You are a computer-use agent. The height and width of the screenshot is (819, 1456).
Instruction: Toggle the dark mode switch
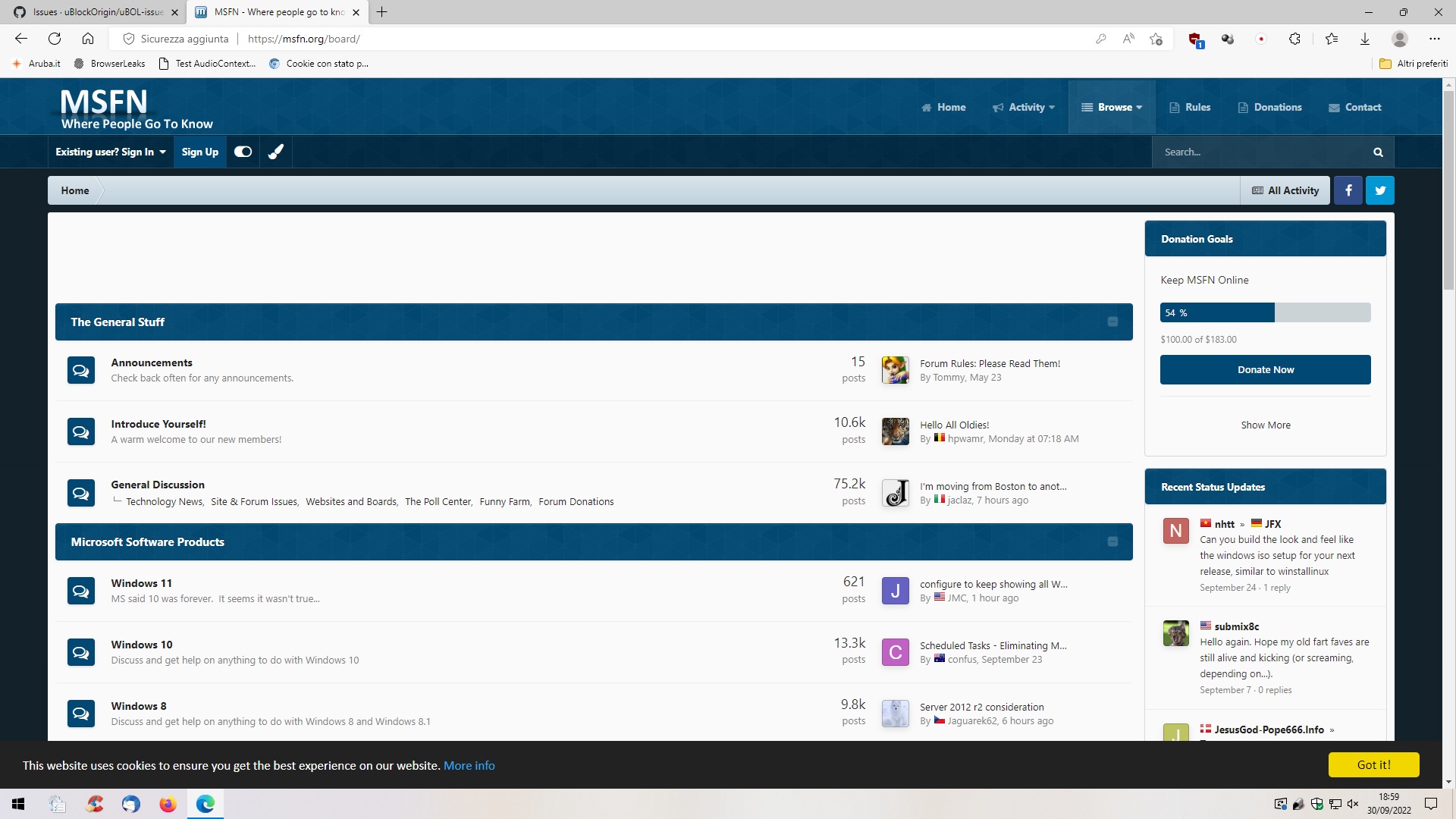tap(243, 152)
